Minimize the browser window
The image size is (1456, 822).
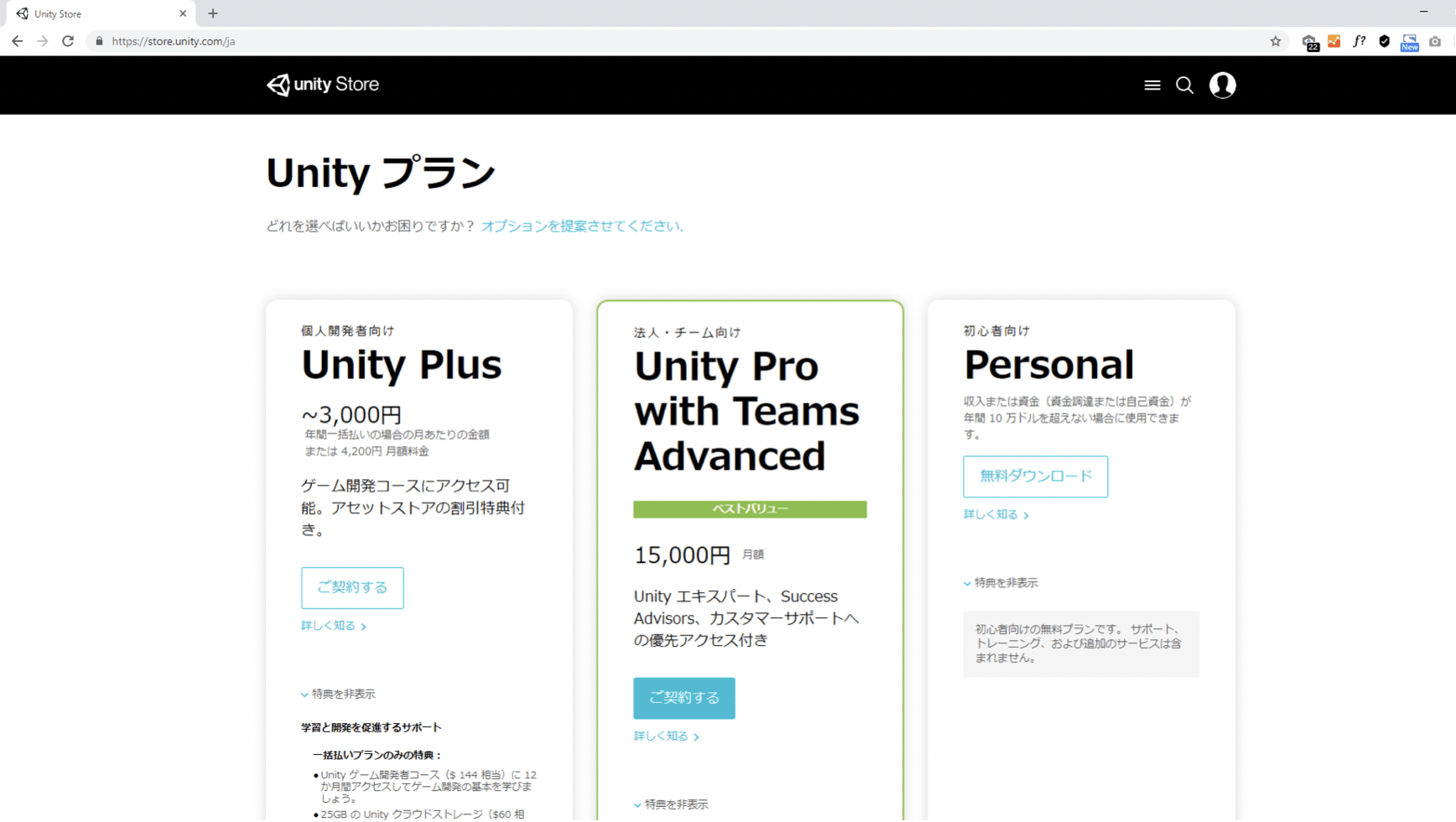coord(1423,12)
